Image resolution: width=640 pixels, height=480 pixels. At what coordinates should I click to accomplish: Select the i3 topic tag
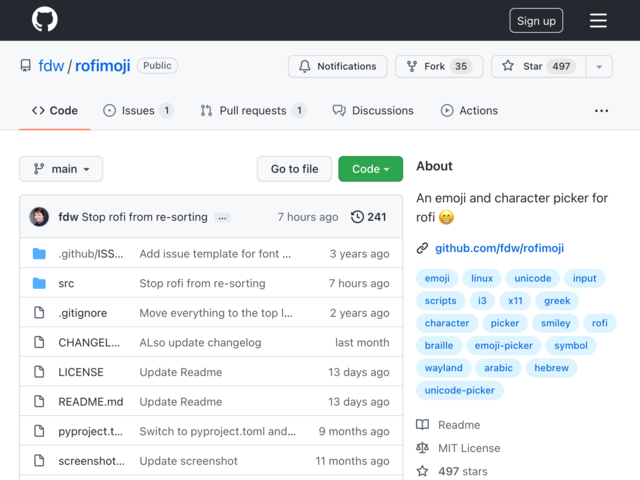click(482, 301)
